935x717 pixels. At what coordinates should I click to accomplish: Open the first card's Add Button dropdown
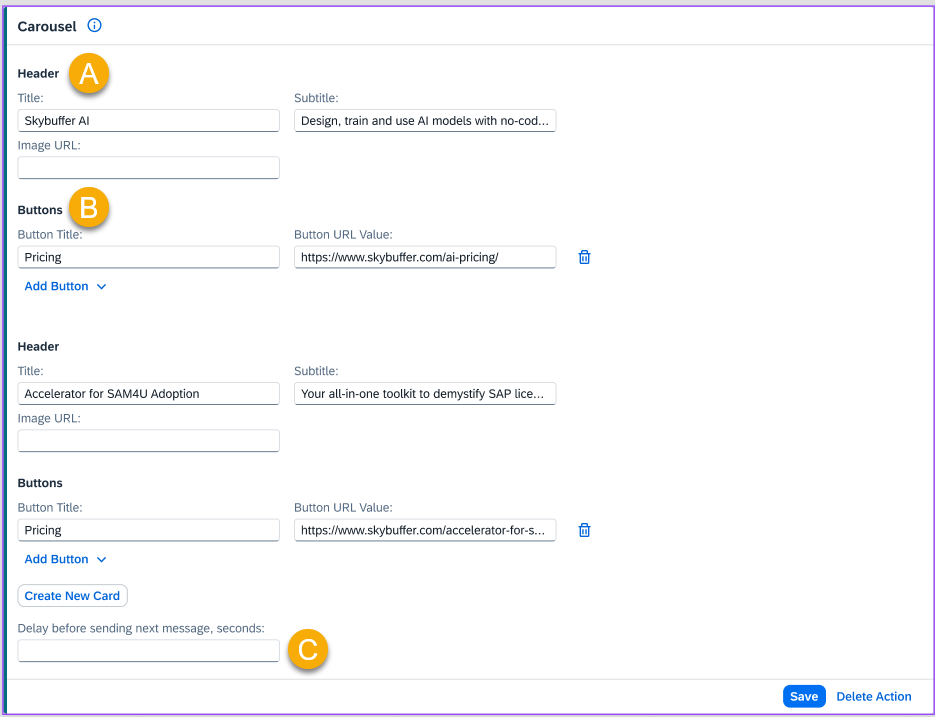[x=65, y=286]
